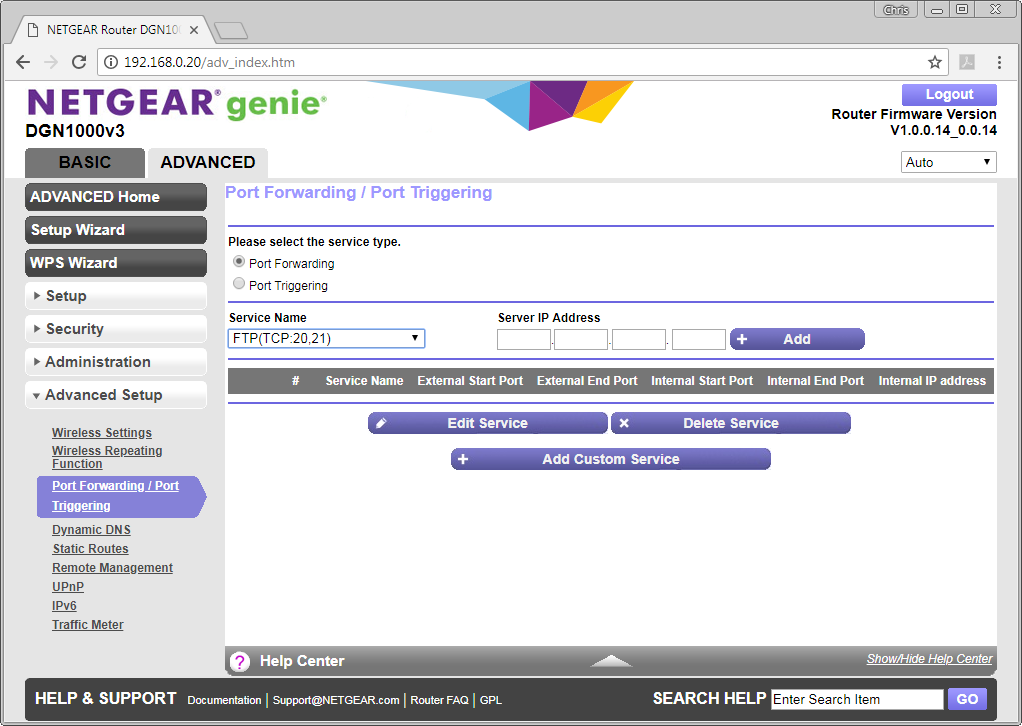Click the Service Name column header in table

click(x=364, y=381)
